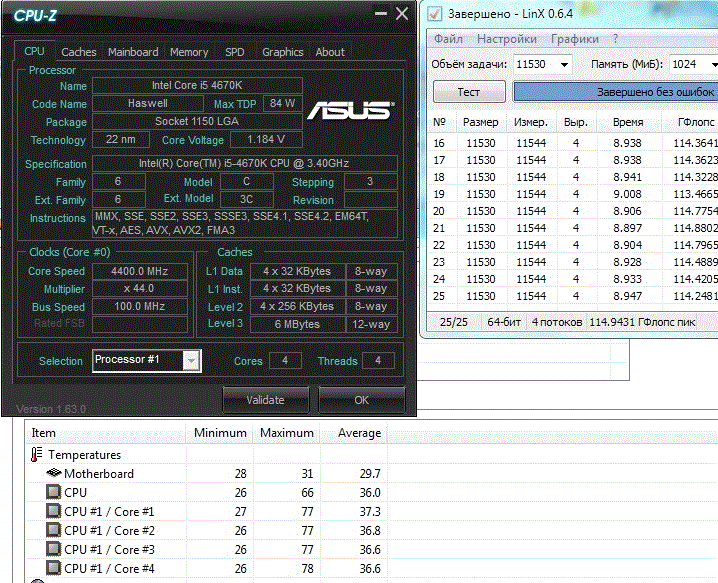Click the LinX checkmark title bar icon
The height and width of the screenshot is (583, 718).
coord(435,14)
